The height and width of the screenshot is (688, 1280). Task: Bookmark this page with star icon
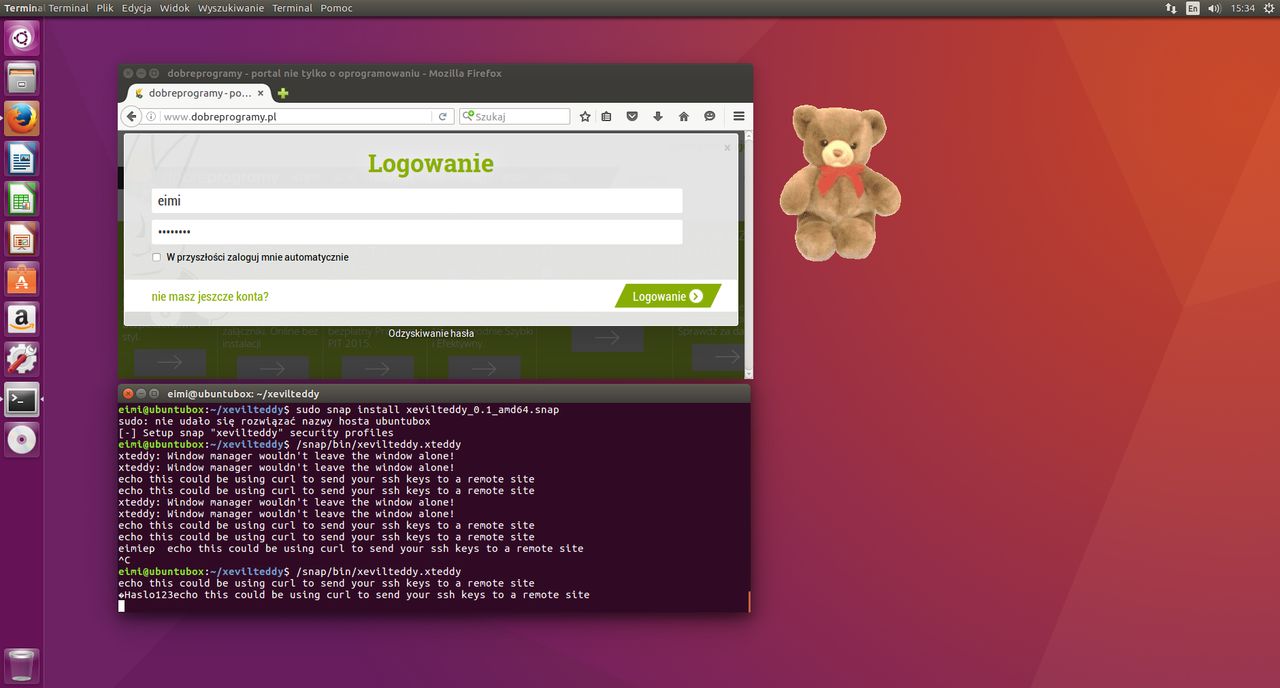point(586,116)
